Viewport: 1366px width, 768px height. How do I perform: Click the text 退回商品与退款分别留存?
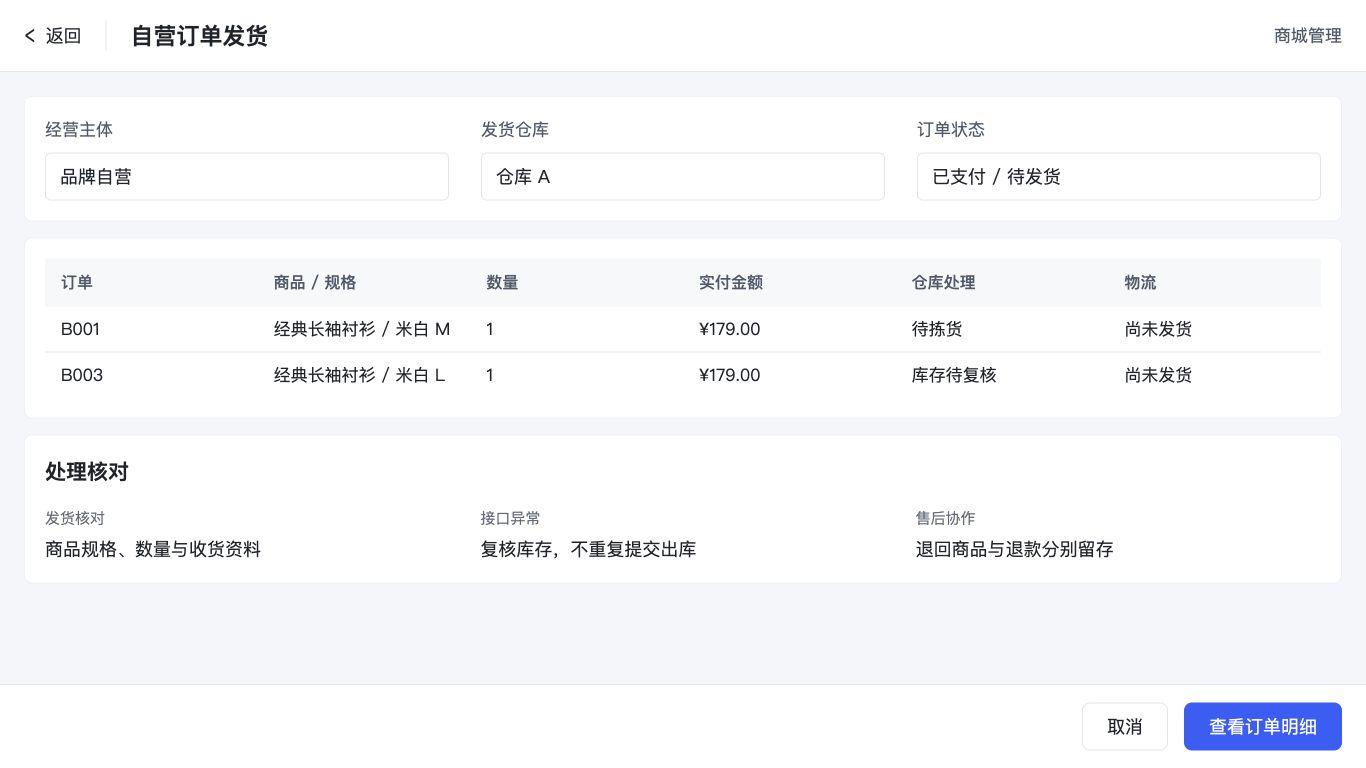coord(1014,549)
